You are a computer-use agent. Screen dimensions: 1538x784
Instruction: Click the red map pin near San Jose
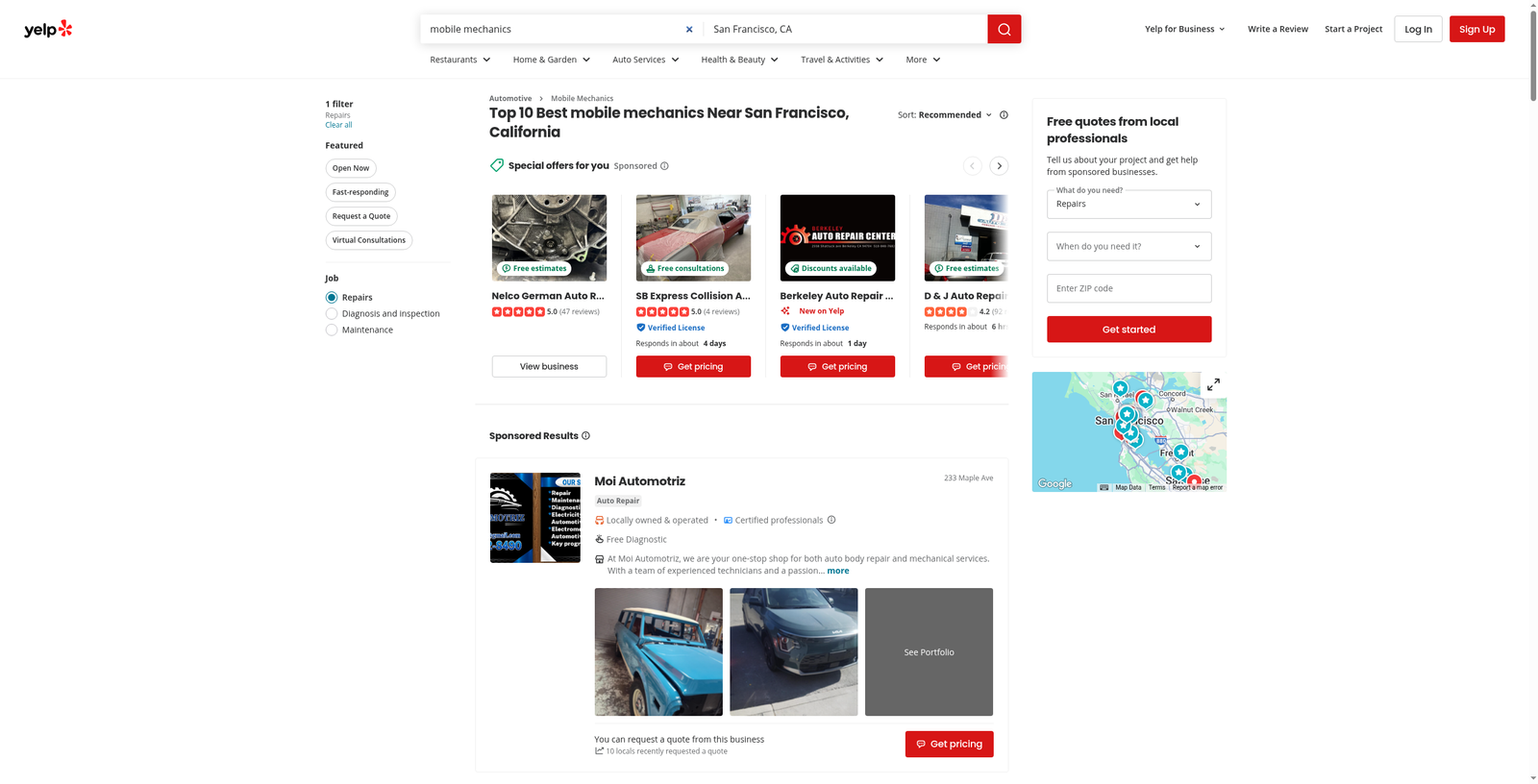(x=1194, y=480)
